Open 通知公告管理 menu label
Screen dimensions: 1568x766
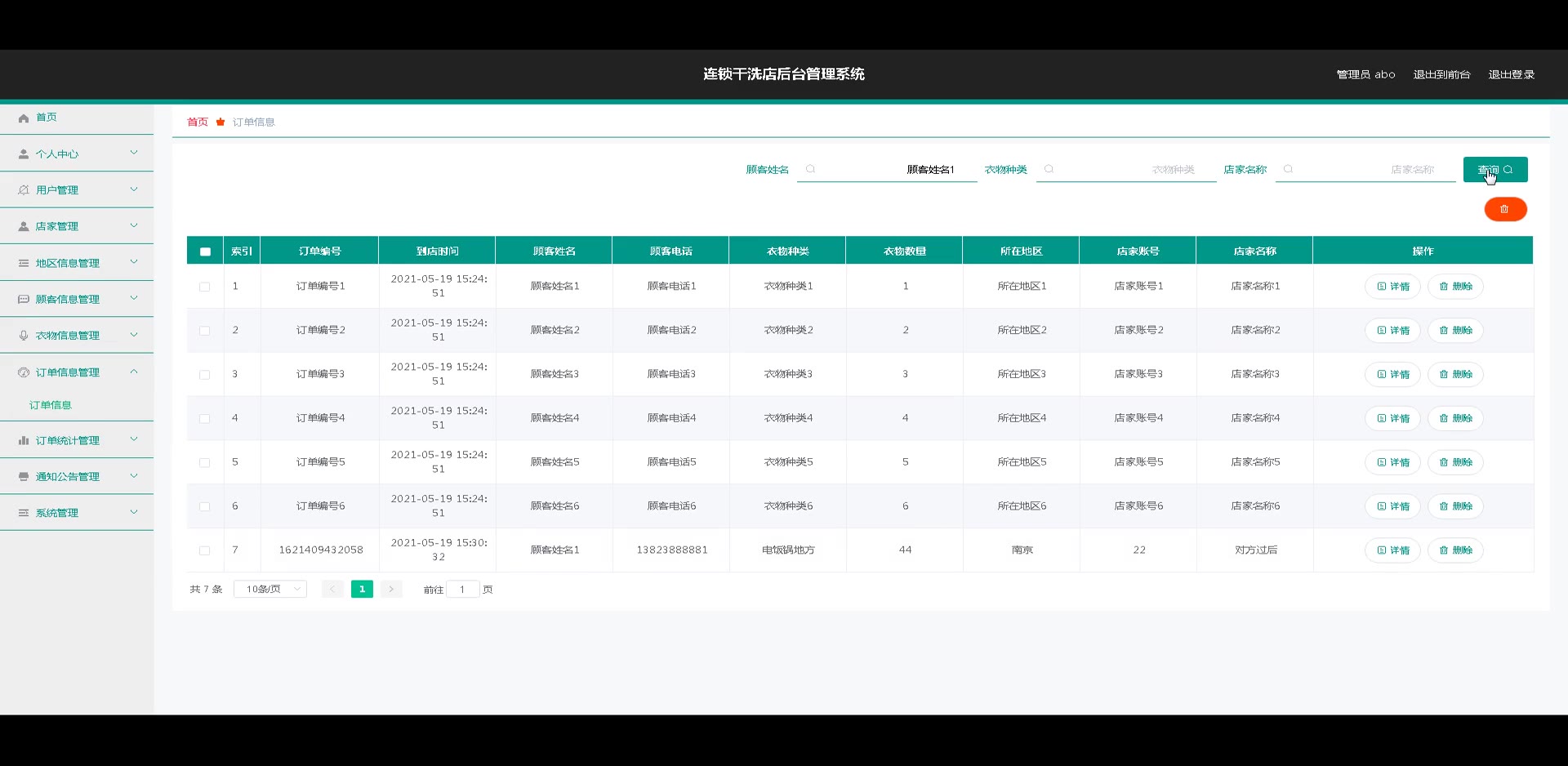click(x=68, y=477)
